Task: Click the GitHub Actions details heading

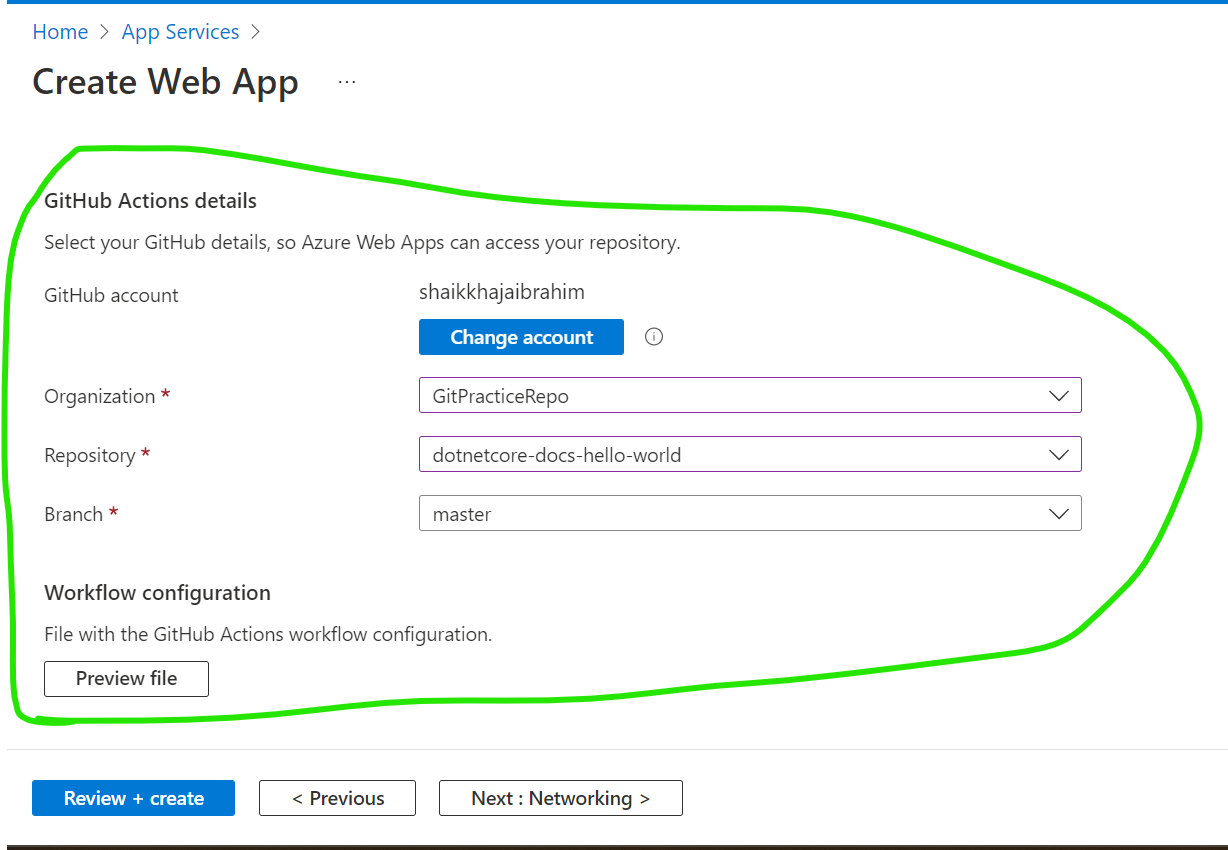Action: point(150,201)
